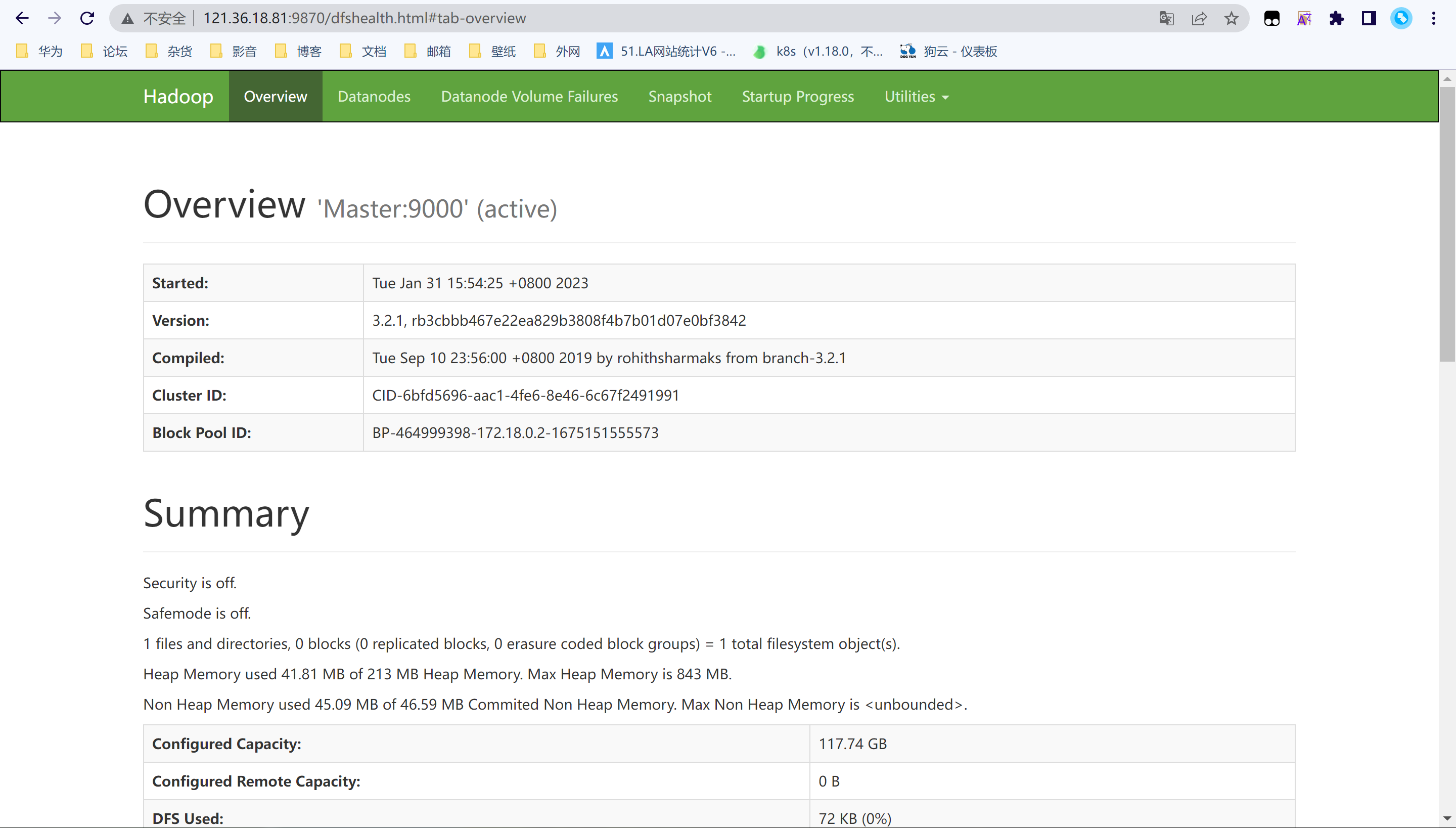The width and height of the screenshot is (1456, 828).
Task: Go to Datanode Volume Failures tab
Action: click(x=529, y=97)
